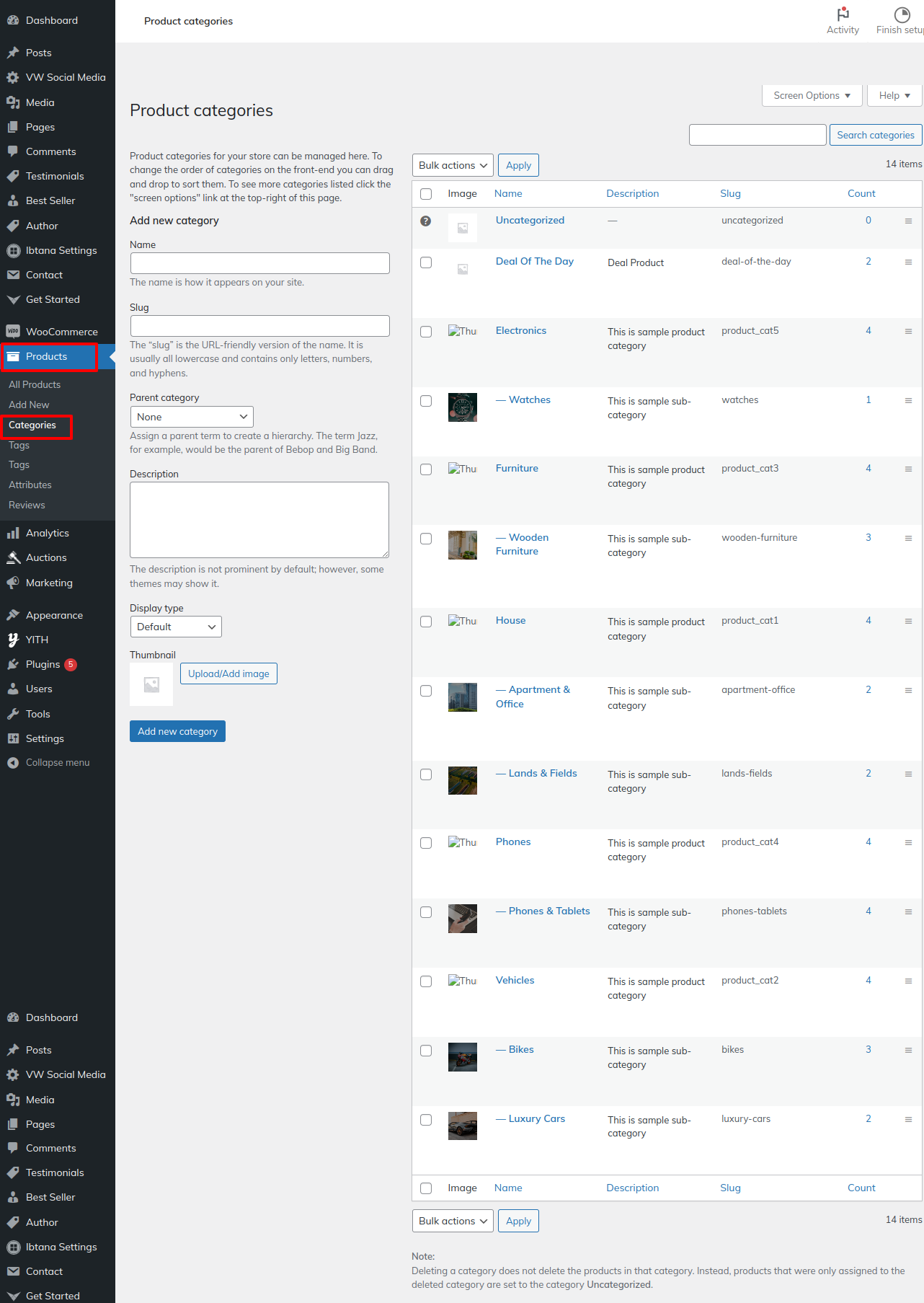924x1303 pixels.
Task: Click the Auctions hammer icon
Action: pos(13,558)
